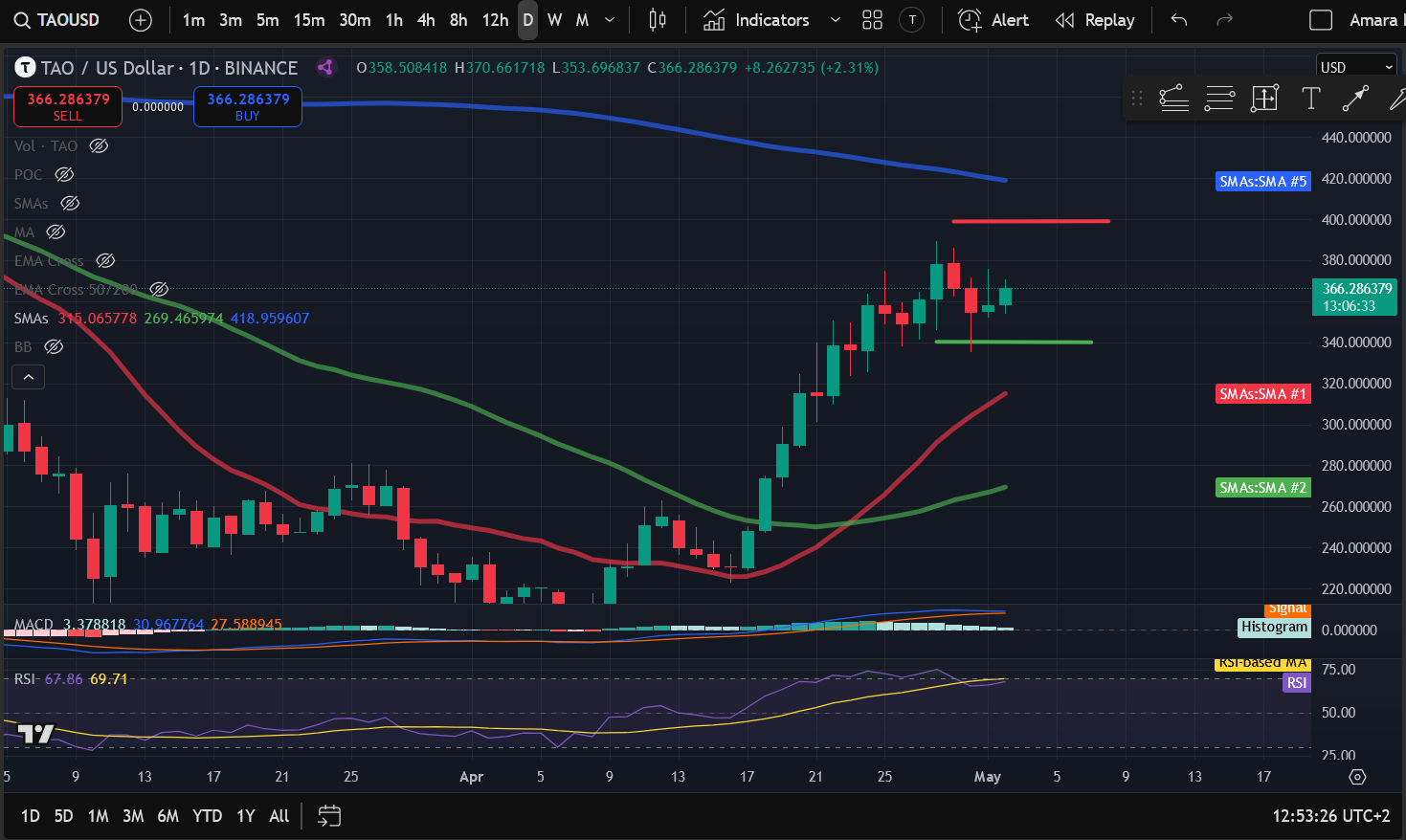The width and height of the screenshot is (1406, 840).
Task: Select the measure and projection box tool
Action: click(1264, 98)
